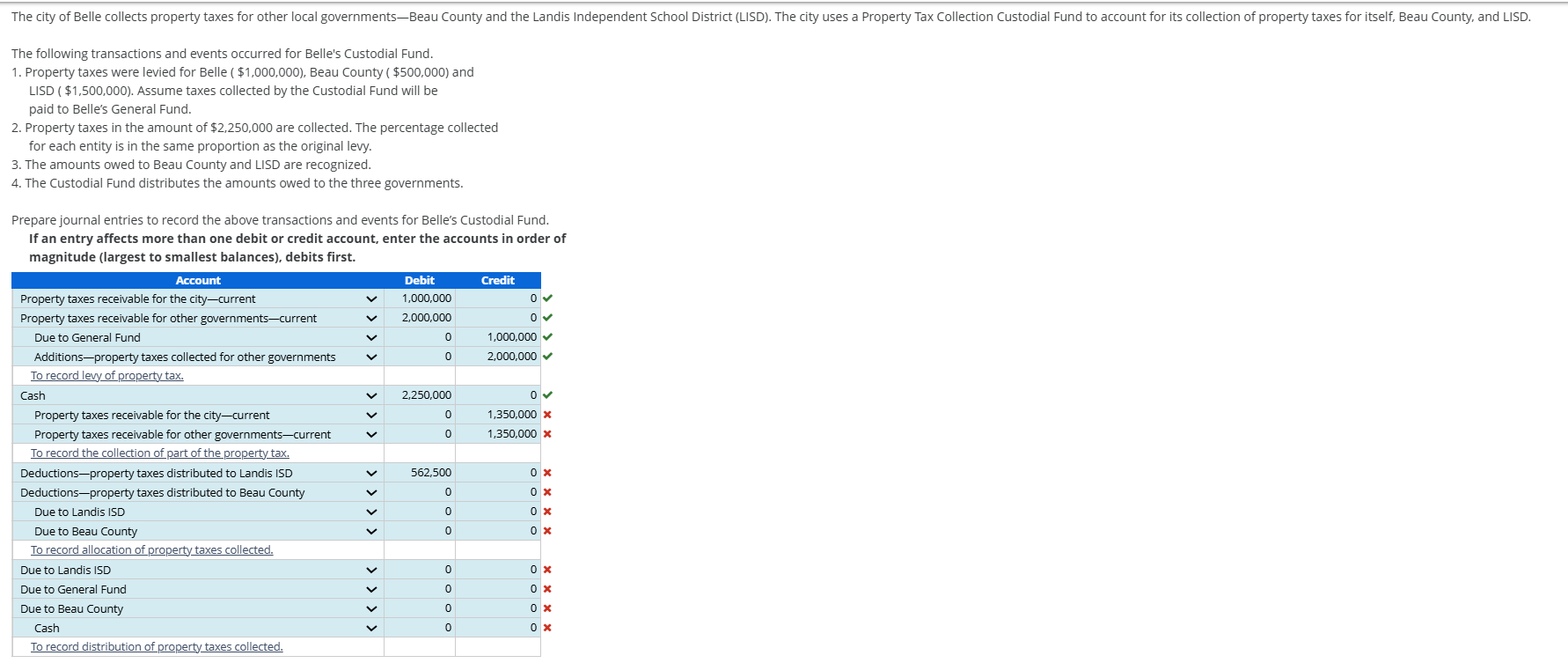Click the "To record levy of property tax." link
The width and height of the screenshot is (1568, 663).
[107, 376]
